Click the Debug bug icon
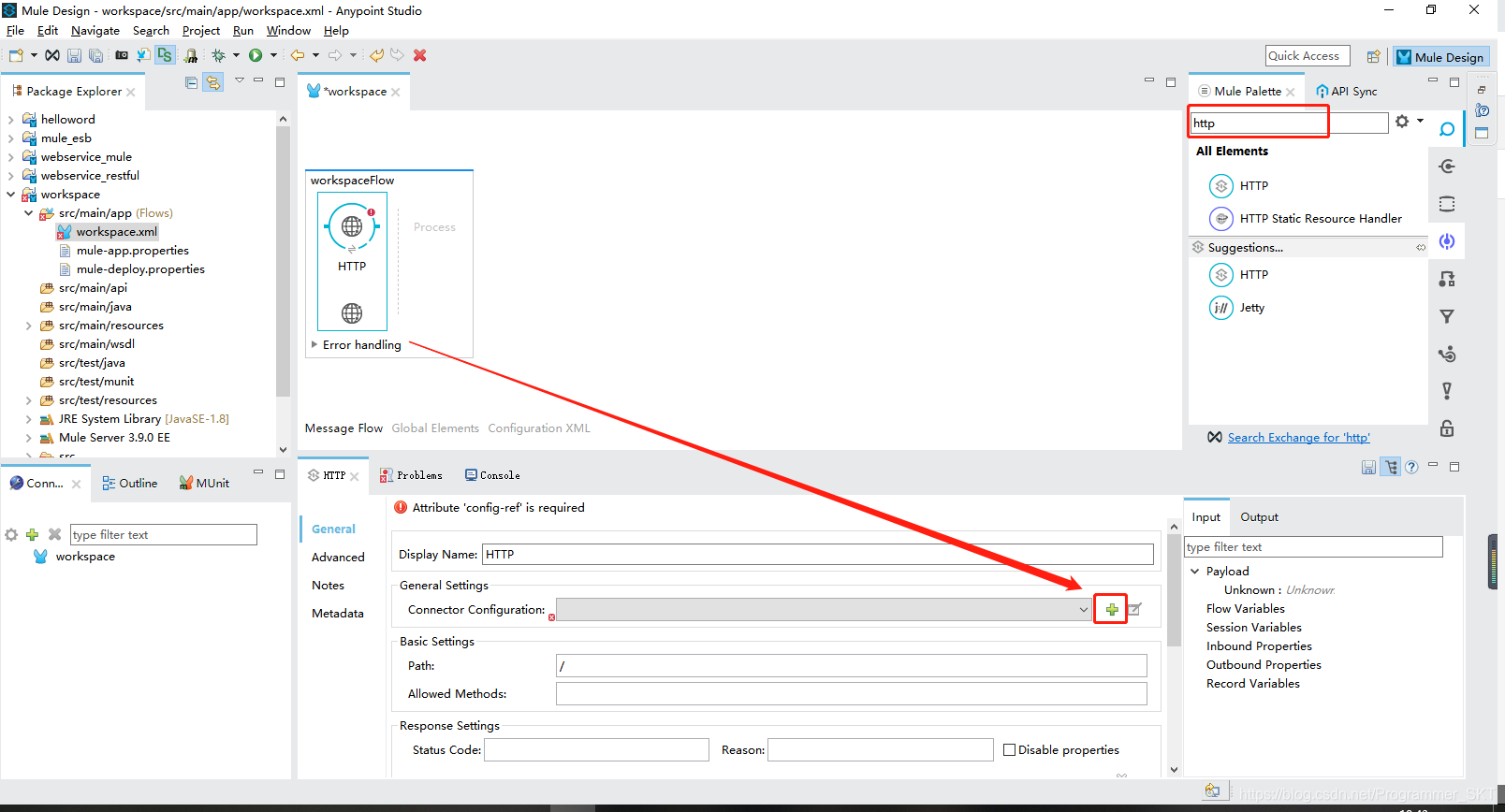The image size is (1505, 812). [x=218, y=55]
